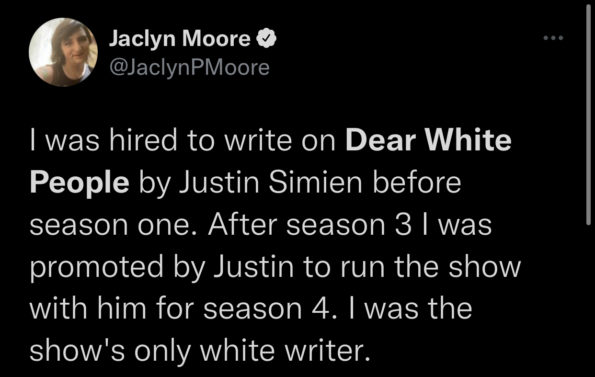Open the three-dot more options menu
595x377 pixels.
pos(553,38)
